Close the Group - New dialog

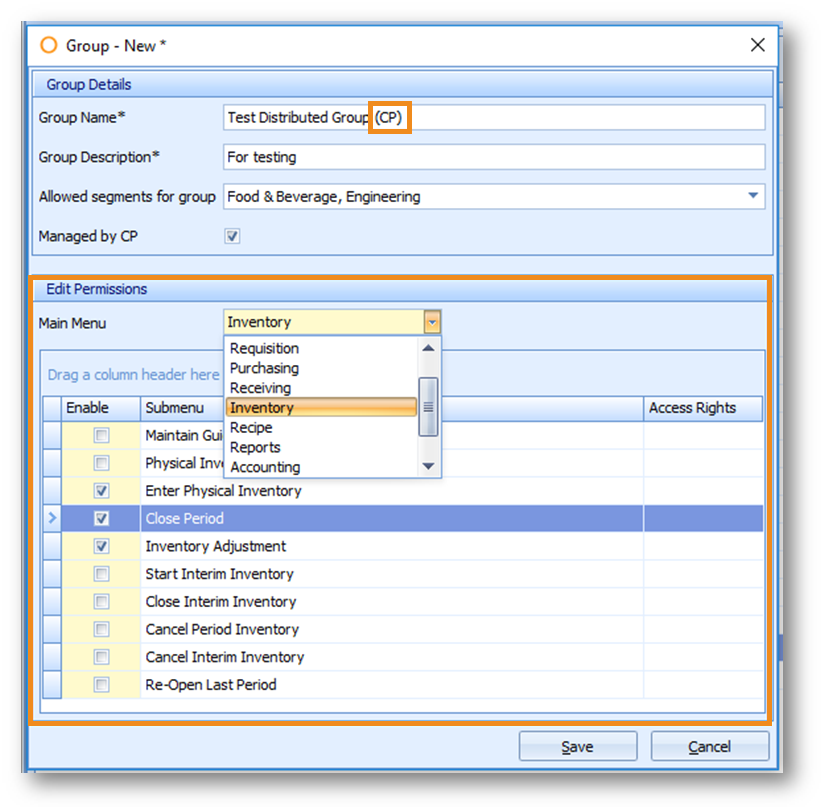(x=757, y=45)
